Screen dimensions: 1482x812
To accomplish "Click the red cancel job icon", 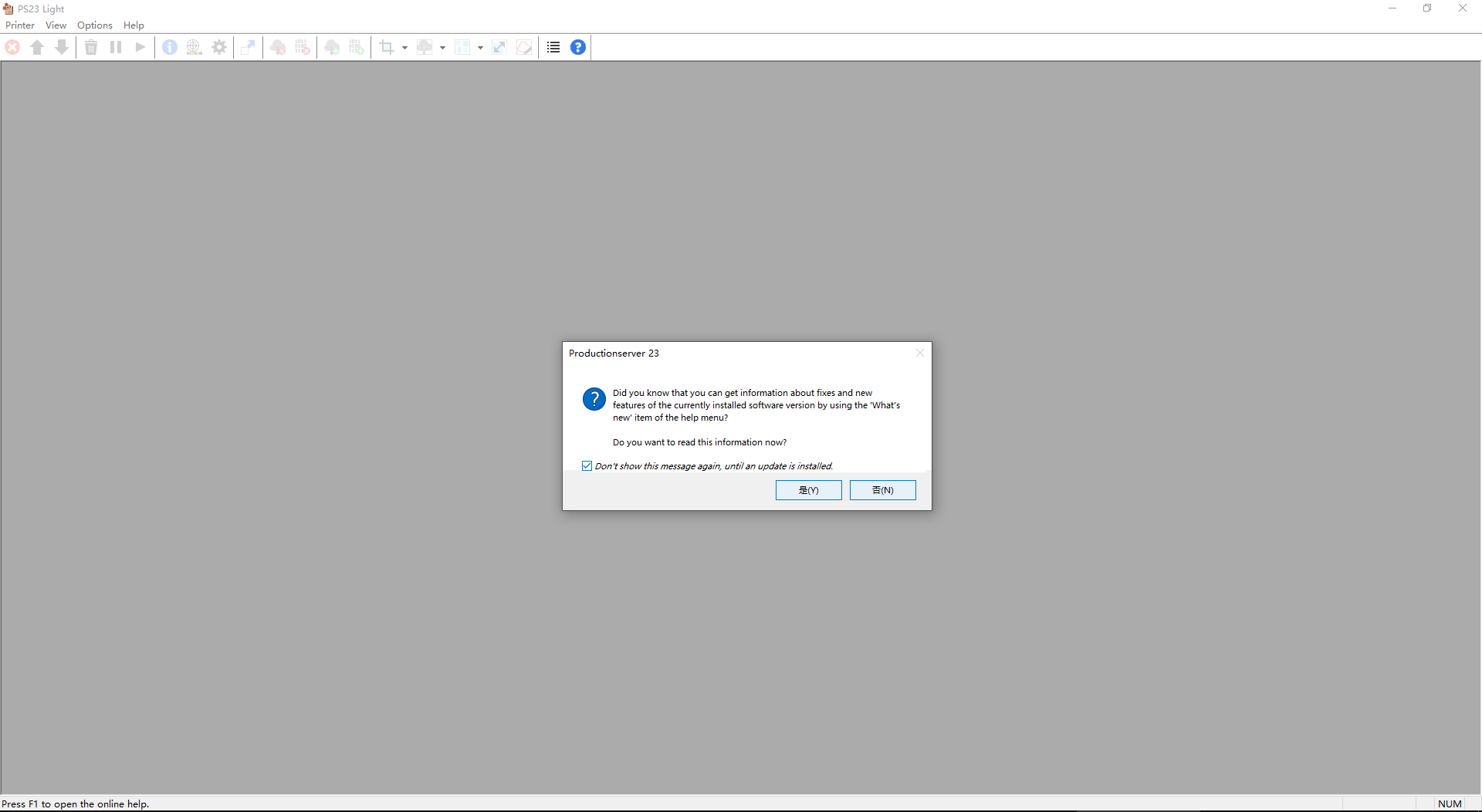I will (13, 47).
